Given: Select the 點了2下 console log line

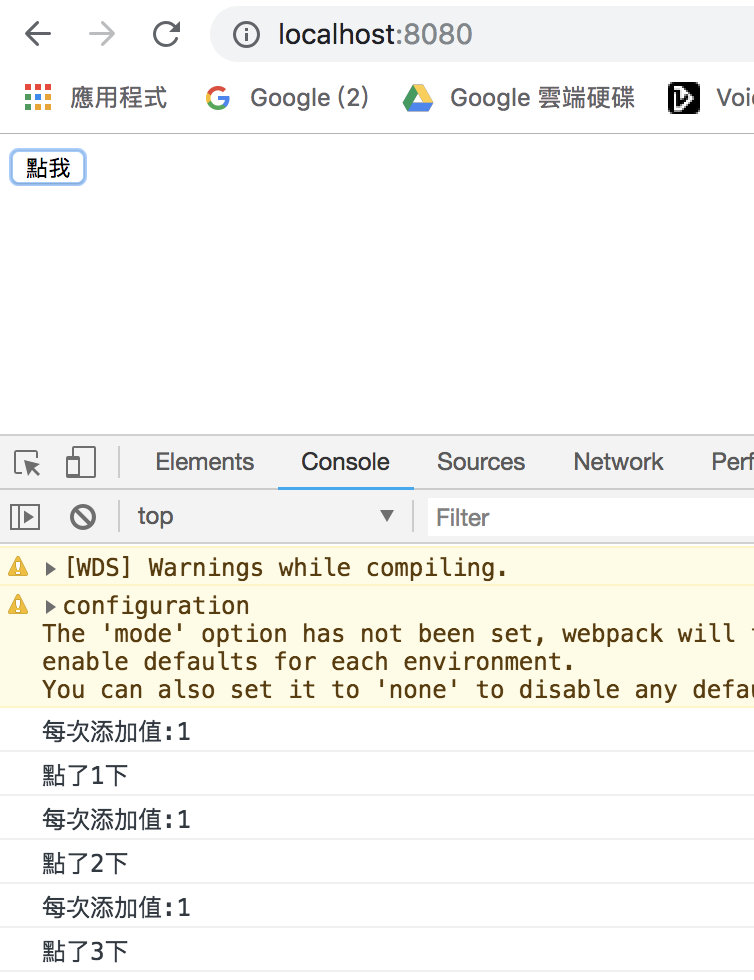Looking at the screenshot, I should [377, 861].
